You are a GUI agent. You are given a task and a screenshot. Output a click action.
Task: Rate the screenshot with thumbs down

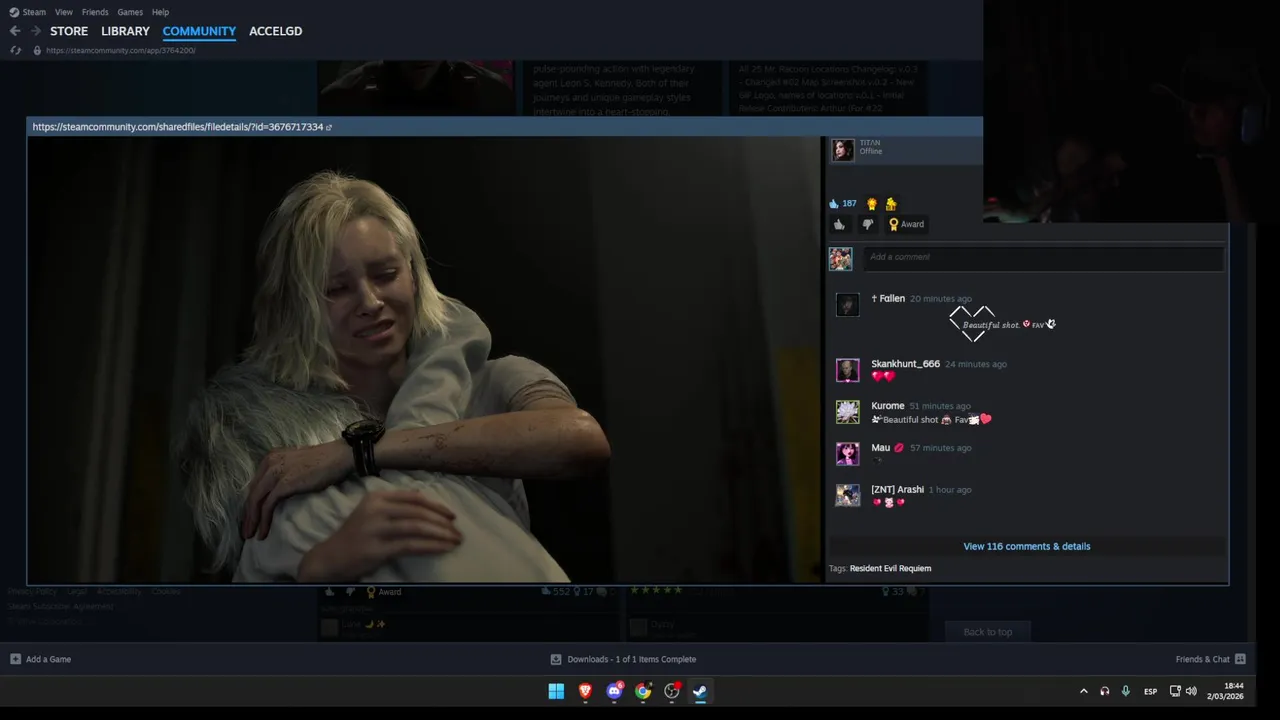[867, 224]
